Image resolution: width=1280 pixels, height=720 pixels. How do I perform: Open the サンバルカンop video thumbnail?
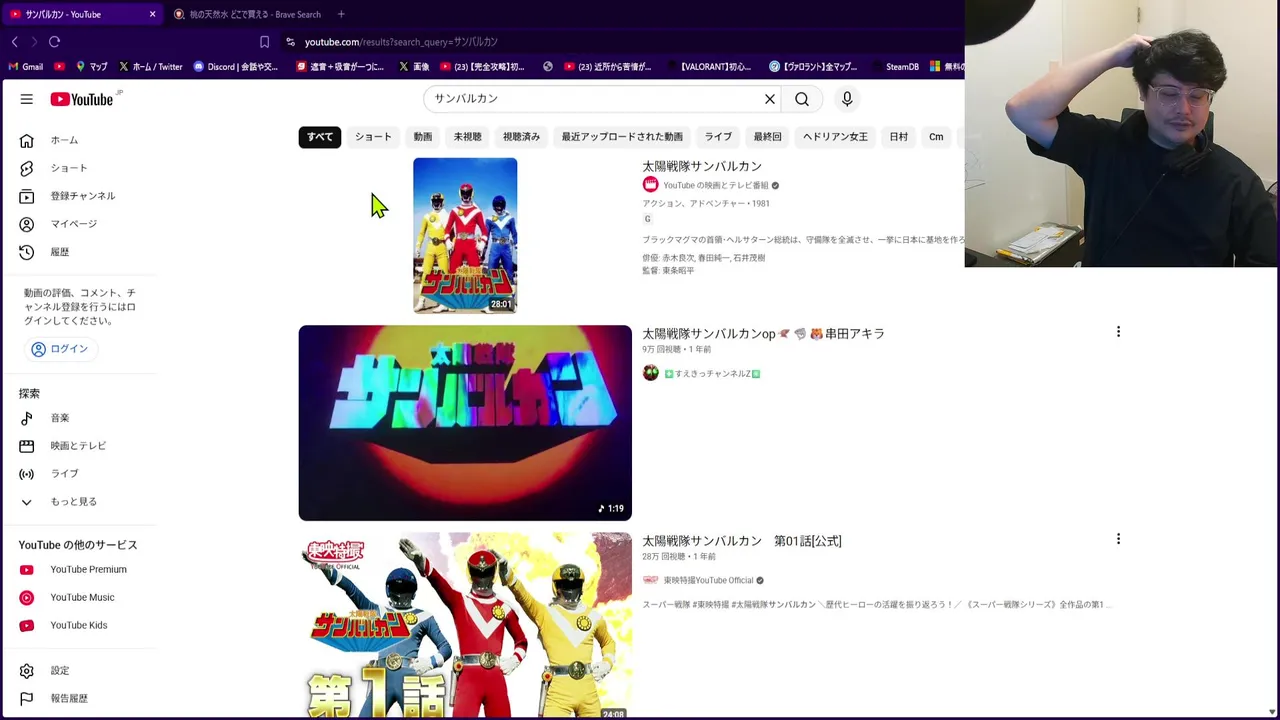[x=465, y=423]
